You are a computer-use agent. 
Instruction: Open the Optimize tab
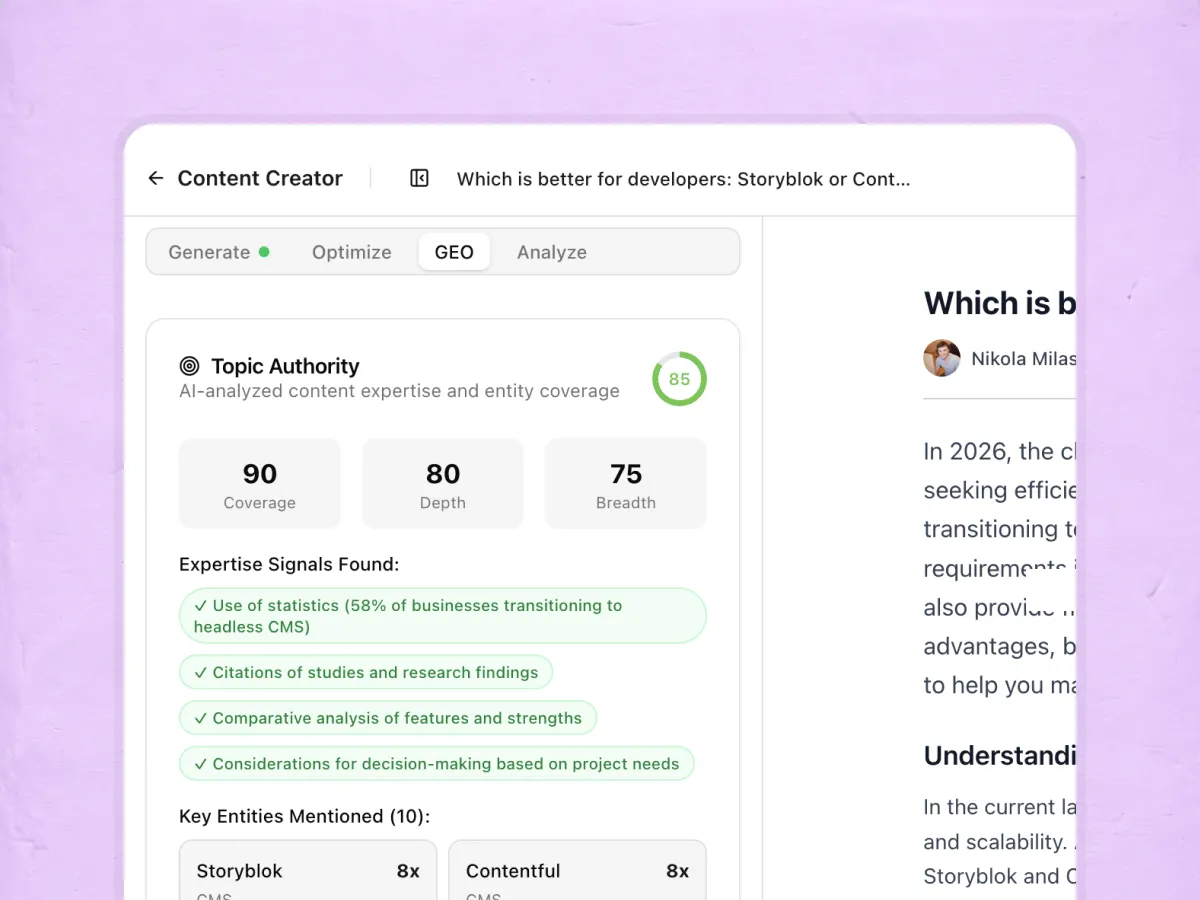[x=351, y=252]
